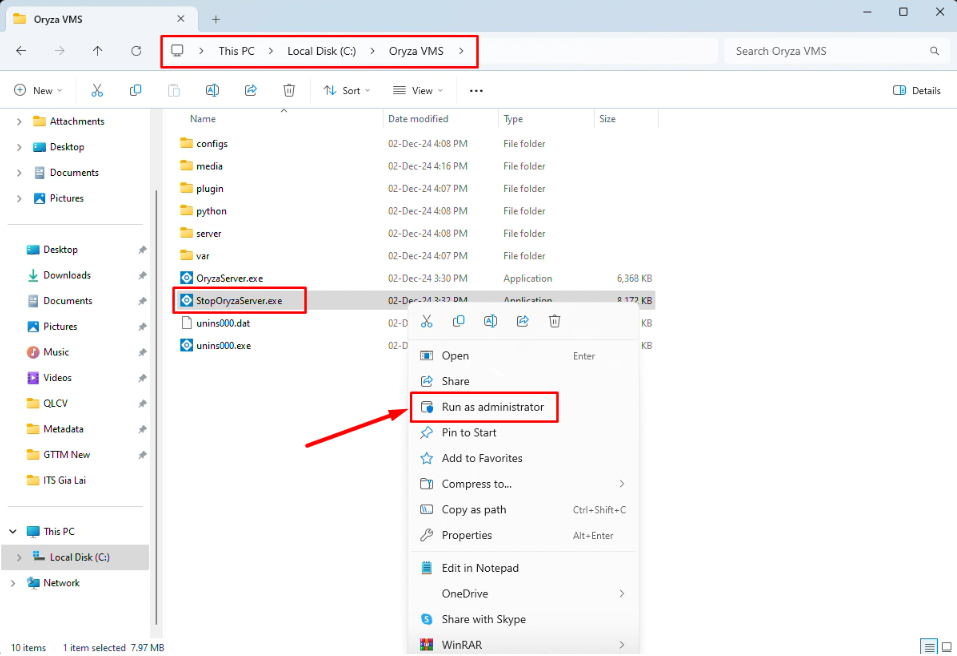Toggle the Details pane button
This screenshot has height=656, width=957.
click(x=916, y=90)
